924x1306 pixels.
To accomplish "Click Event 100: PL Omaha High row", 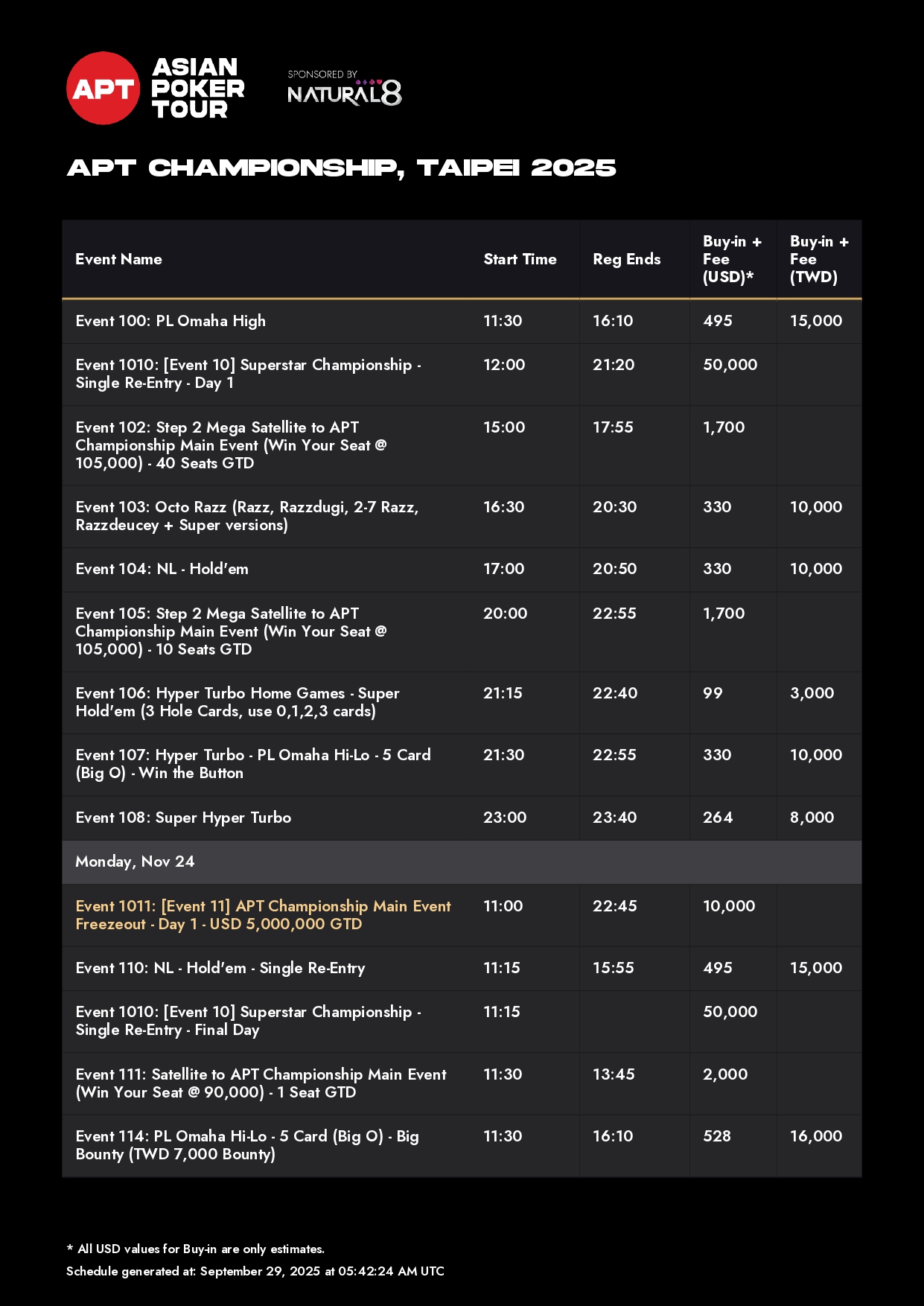I will coord(171,321).
